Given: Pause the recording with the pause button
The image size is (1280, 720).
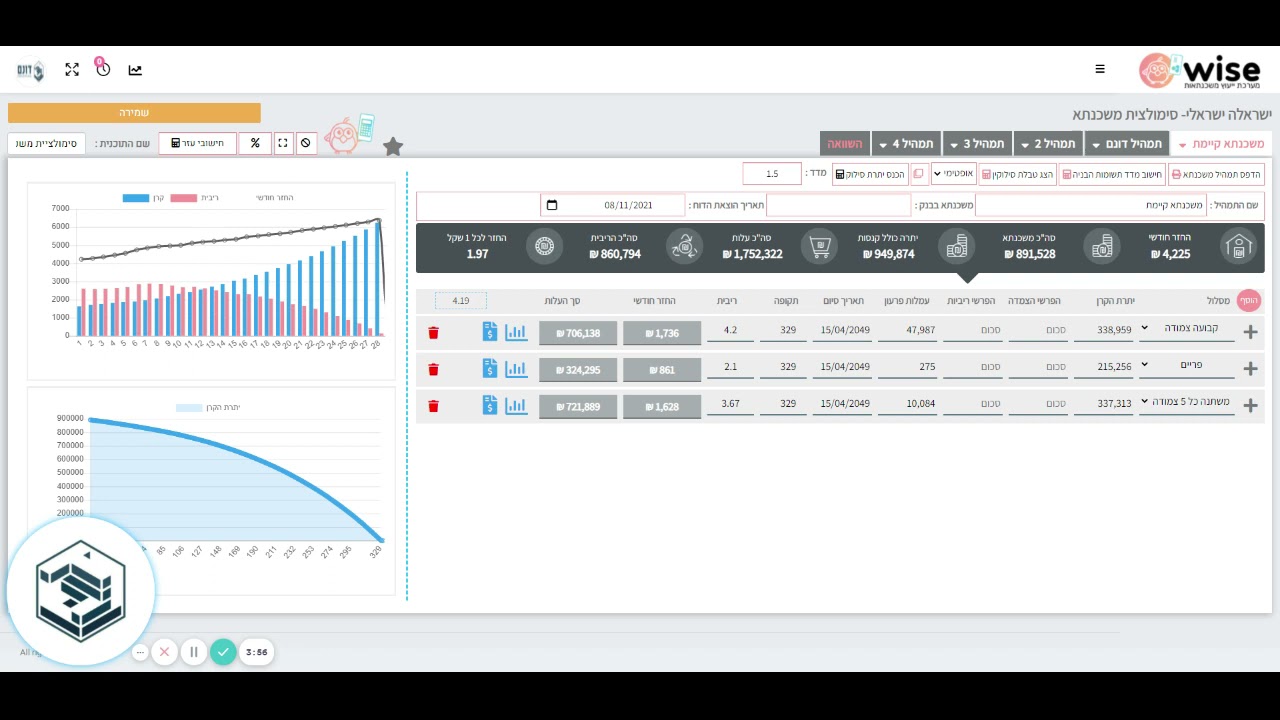Looking at the screenshot, I should pyautogui.click(x=194, y=652).
